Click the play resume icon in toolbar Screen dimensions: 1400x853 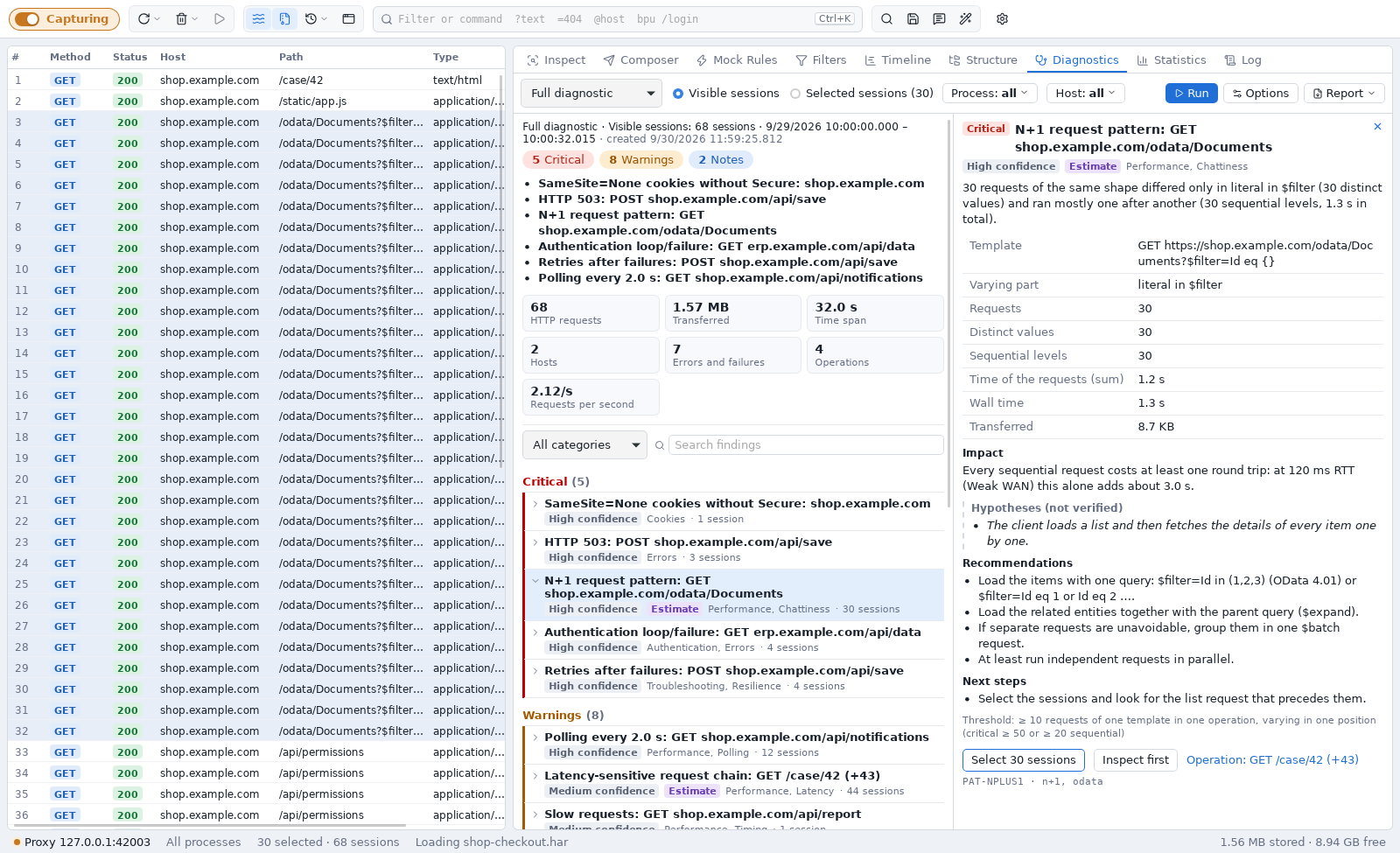(x=220, y=18)
